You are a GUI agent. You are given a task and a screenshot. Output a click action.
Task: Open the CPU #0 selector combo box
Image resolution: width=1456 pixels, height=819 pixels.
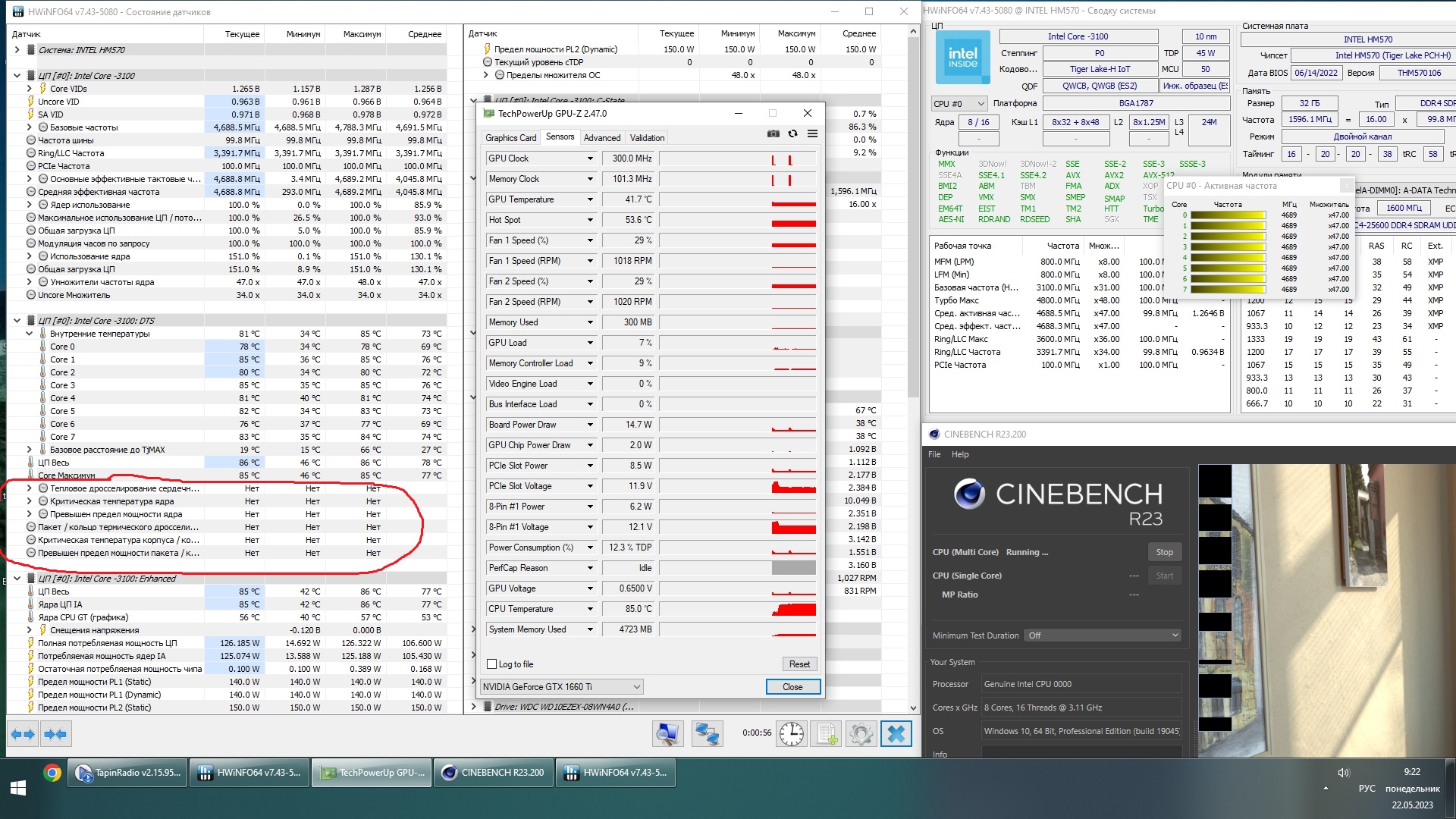pos(959,104)
